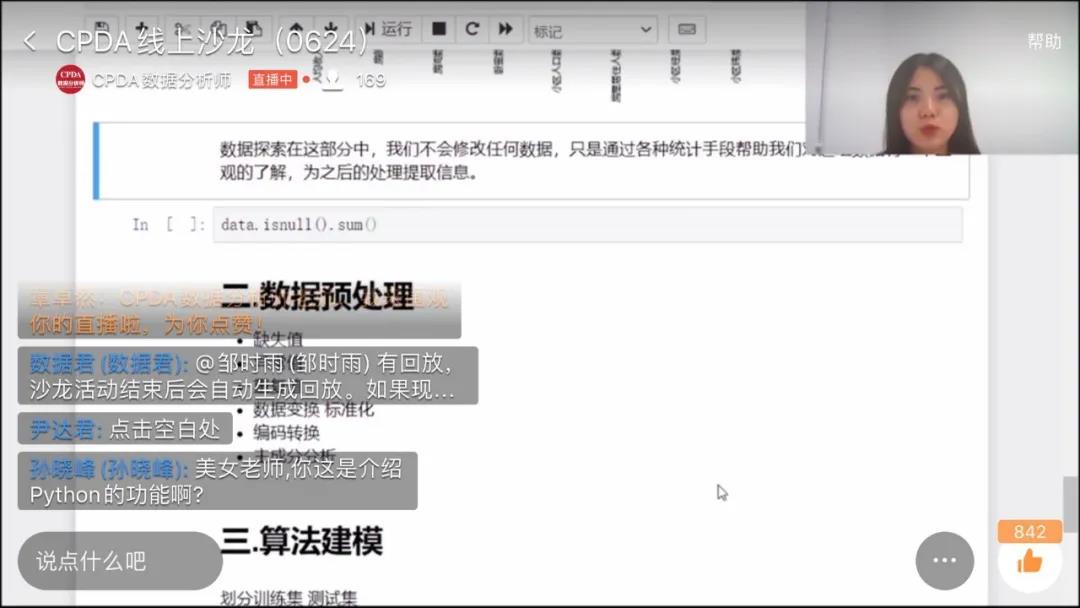Tap the 说点什么吧 comment input
The height and width of the screenshot is (608, 1080).
click(121, 560)
